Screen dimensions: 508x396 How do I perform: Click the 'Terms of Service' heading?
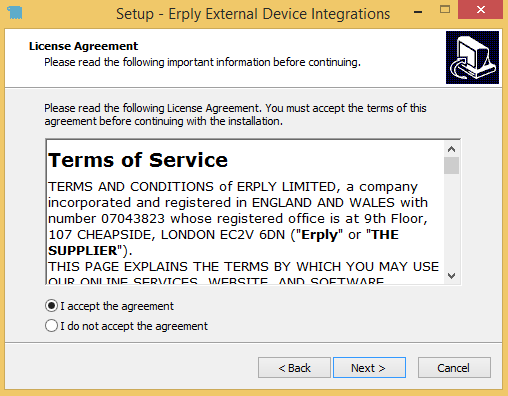point(138,160)
